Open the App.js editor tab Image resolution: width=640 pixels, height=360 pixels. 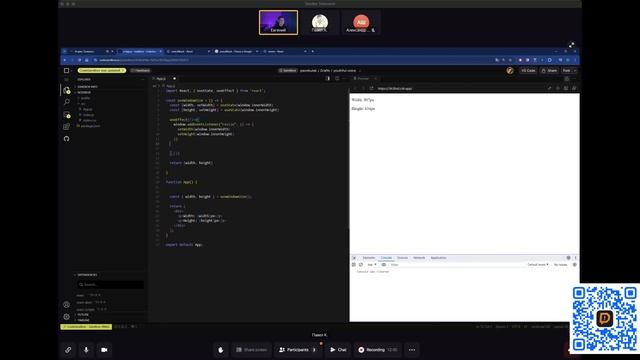point(162,79)
